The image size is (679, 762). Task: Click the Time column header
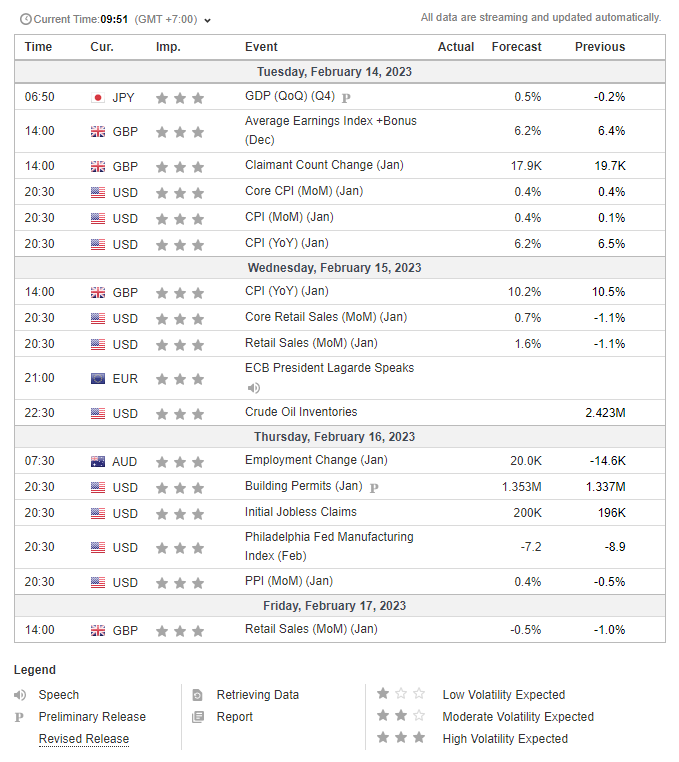[x=38, y=47]
